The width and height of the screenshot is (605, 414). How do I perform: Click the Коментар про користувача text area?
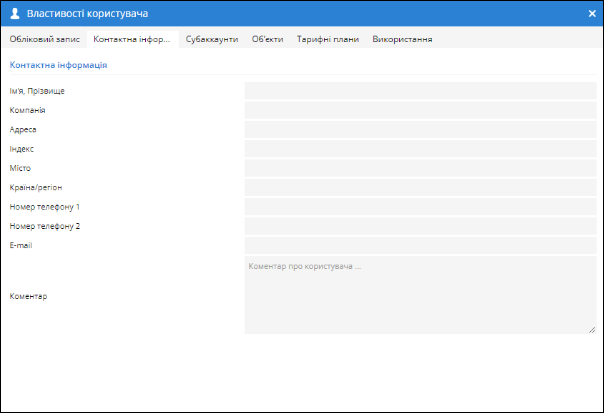(421, 295)
